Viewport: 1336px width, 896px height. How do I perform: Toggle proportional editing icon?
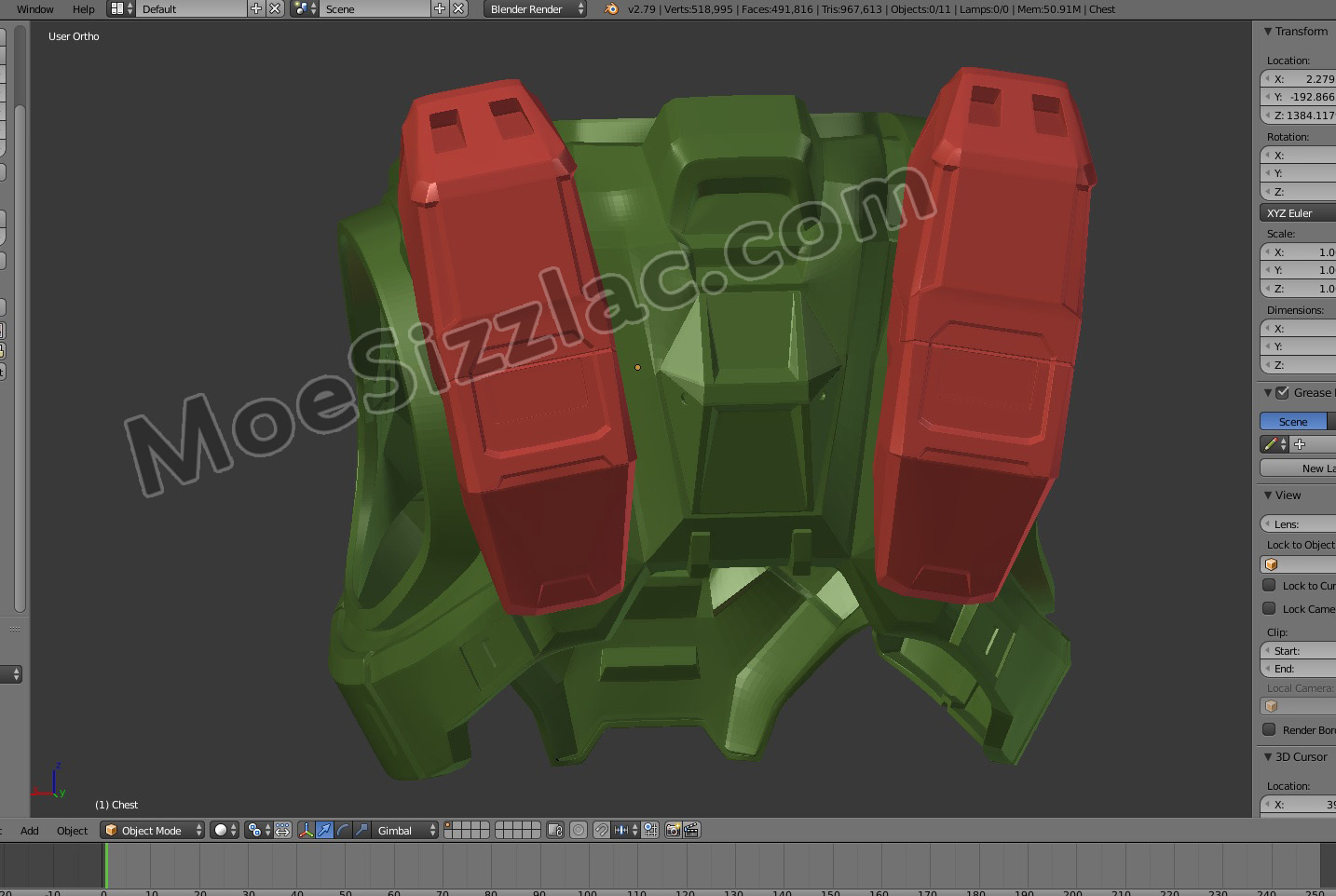(x=579, y=830)
